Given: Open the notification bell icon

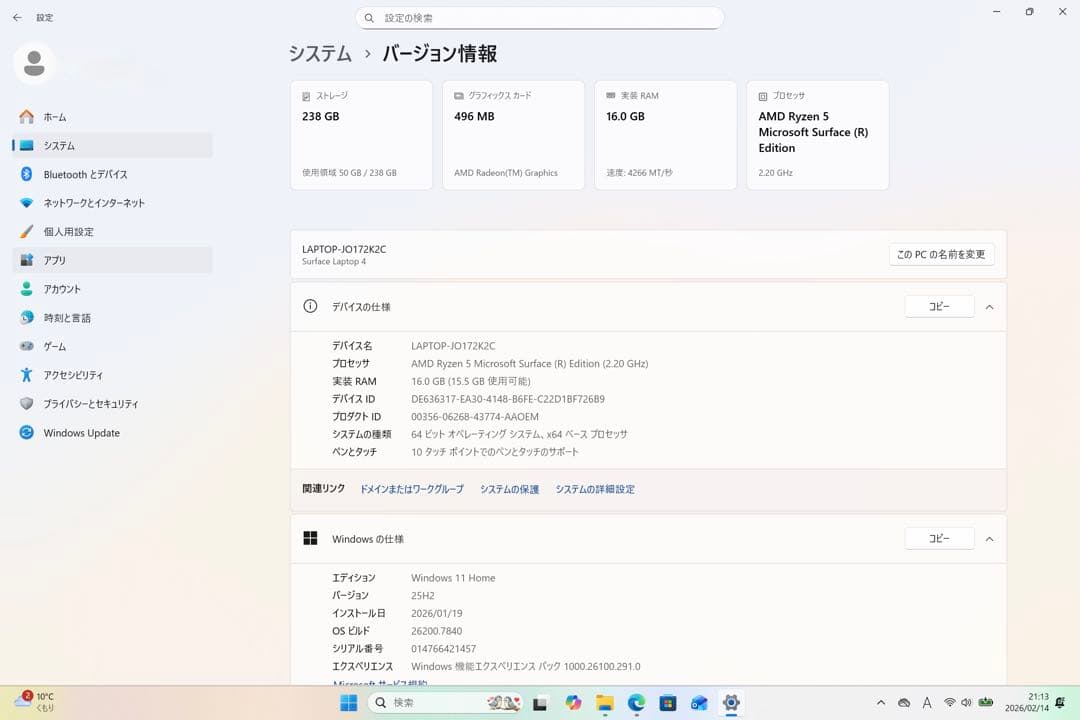Looking at the screenshot, I should (x=1060, y=703).
